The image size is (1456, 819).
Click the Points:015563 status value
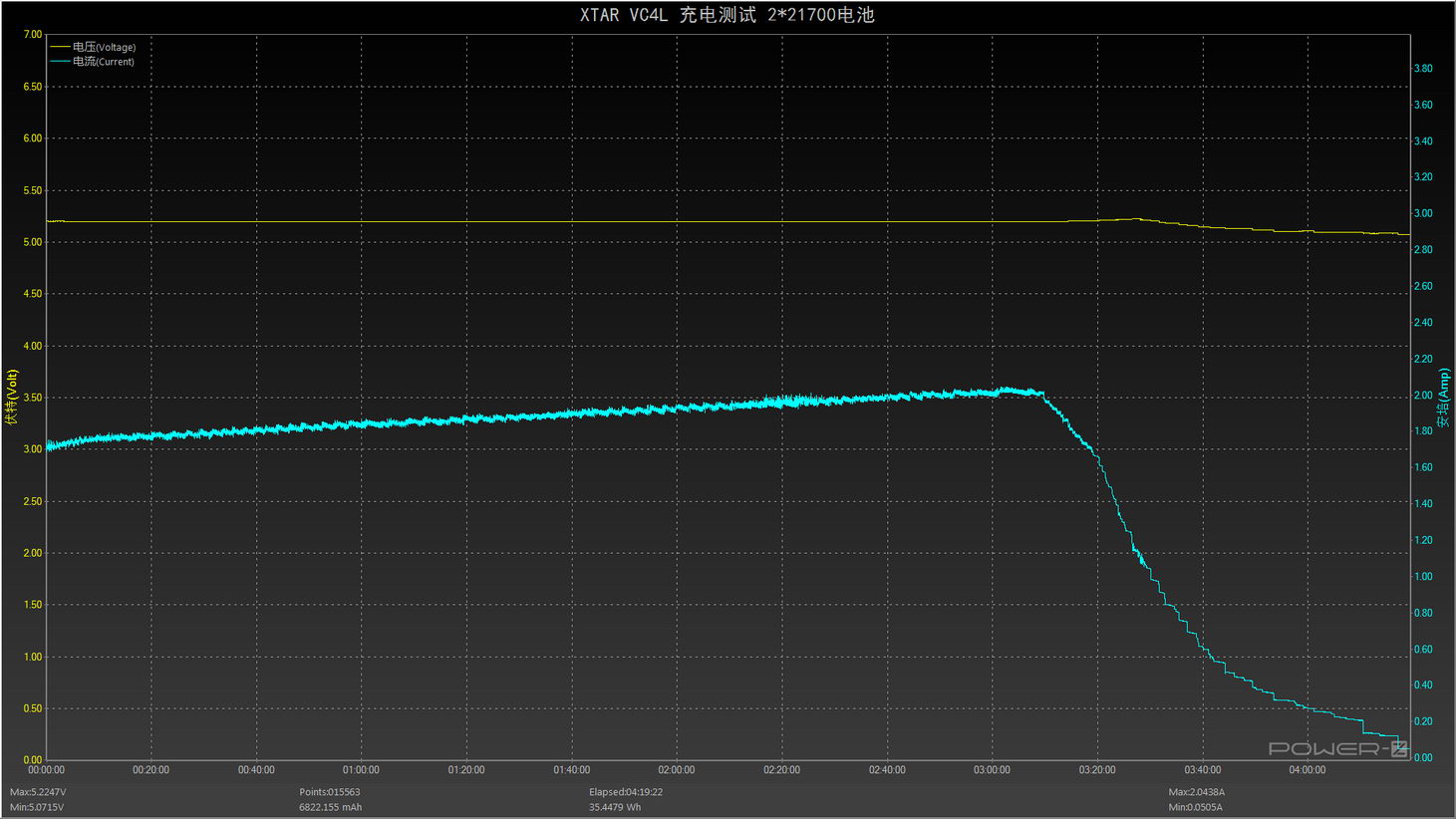(x=330, y=792)
